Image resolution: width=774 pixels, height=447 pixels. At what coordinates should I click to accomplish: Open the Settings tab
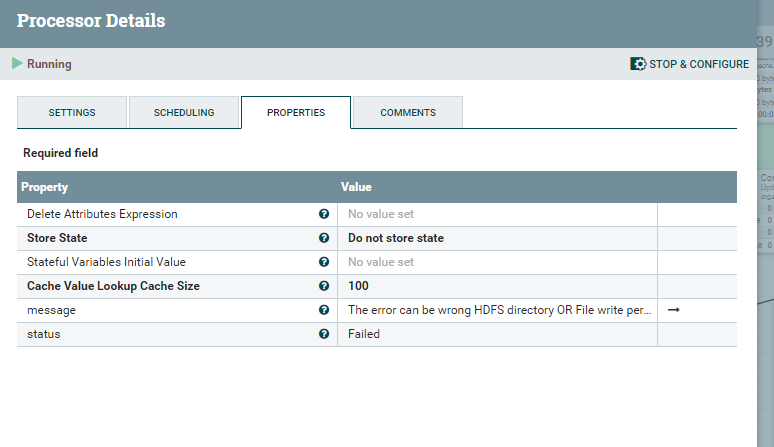[72, 113]
